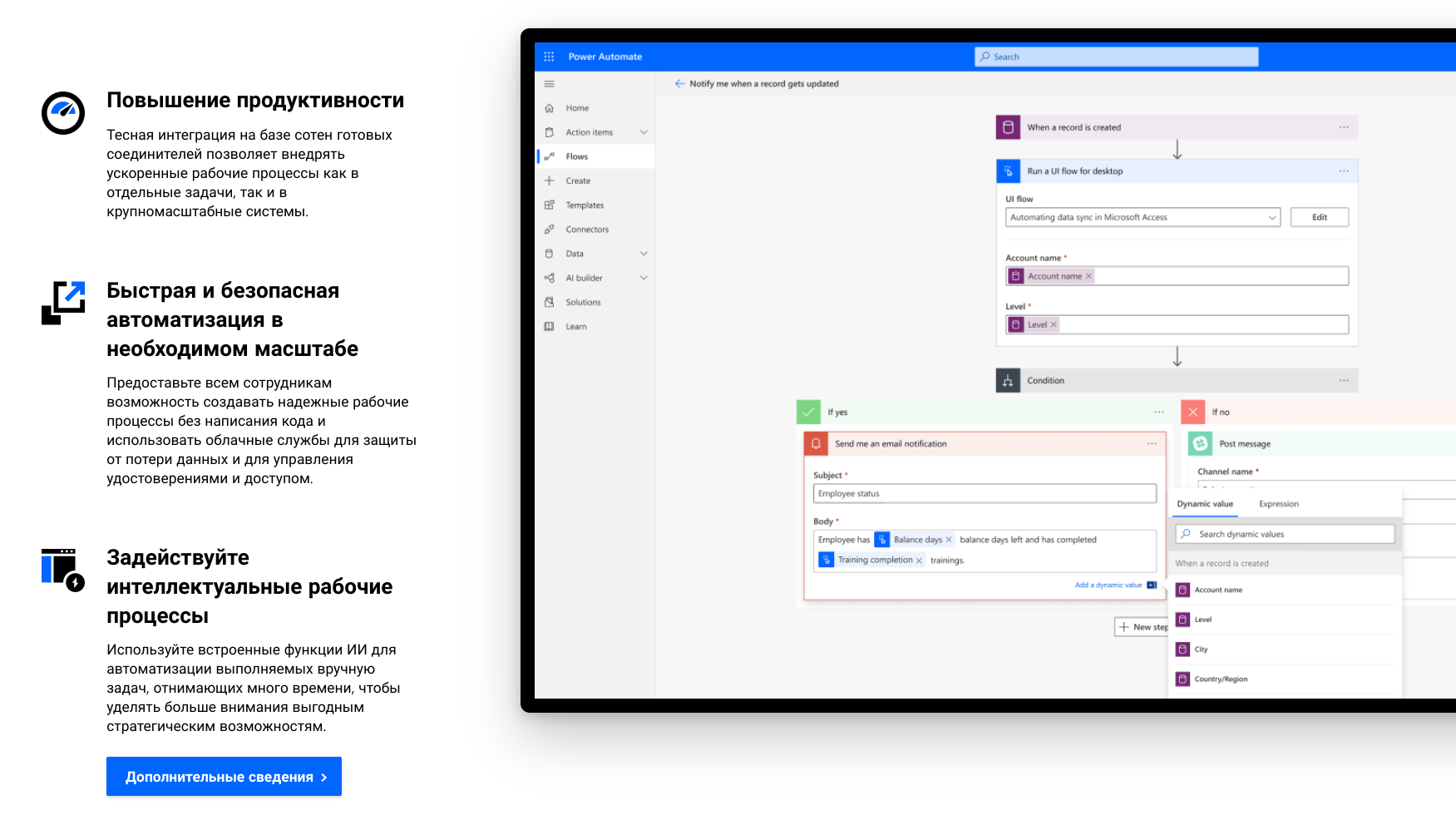The width and height of the screenshot is (1456, 820).
Task: Go back using the arrow beside flow title
Action: pos(679,83)
